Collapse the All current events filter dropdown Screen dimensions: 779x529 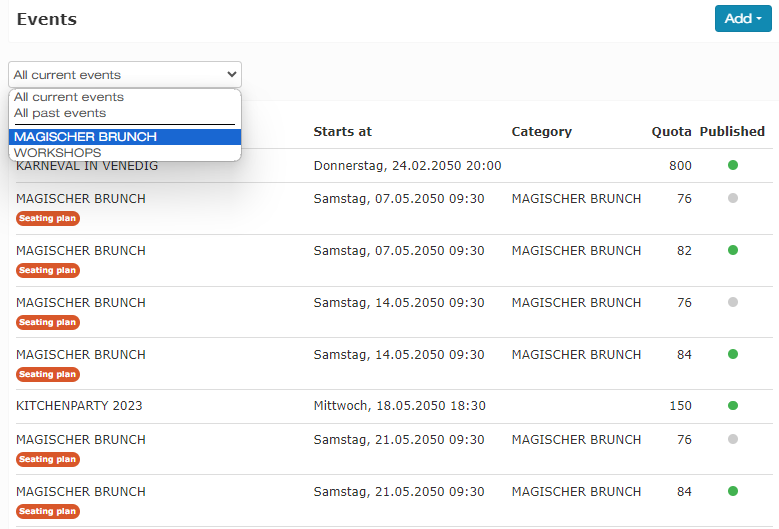coord(125,75)
